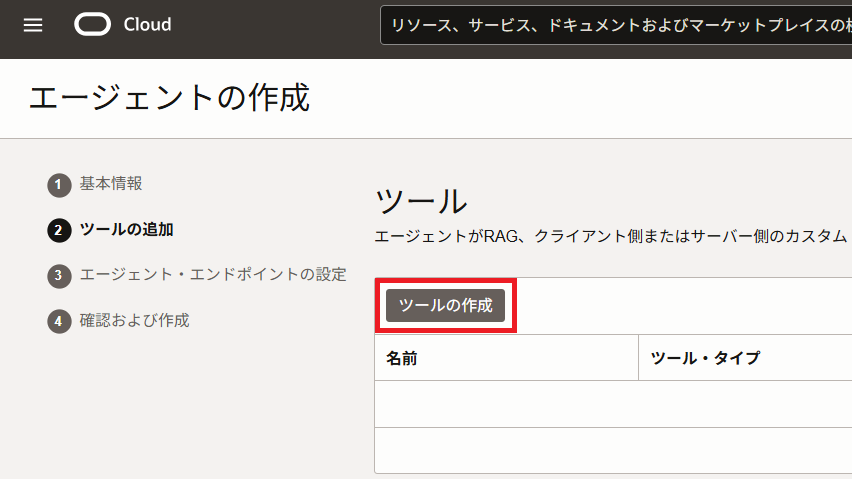
Task: Open the hamburger navigation menu
Action: pos(33,25)
